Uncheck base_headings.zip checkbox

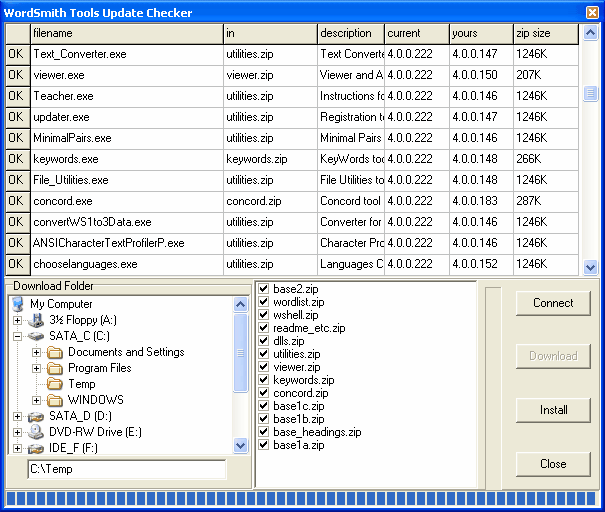264,432
